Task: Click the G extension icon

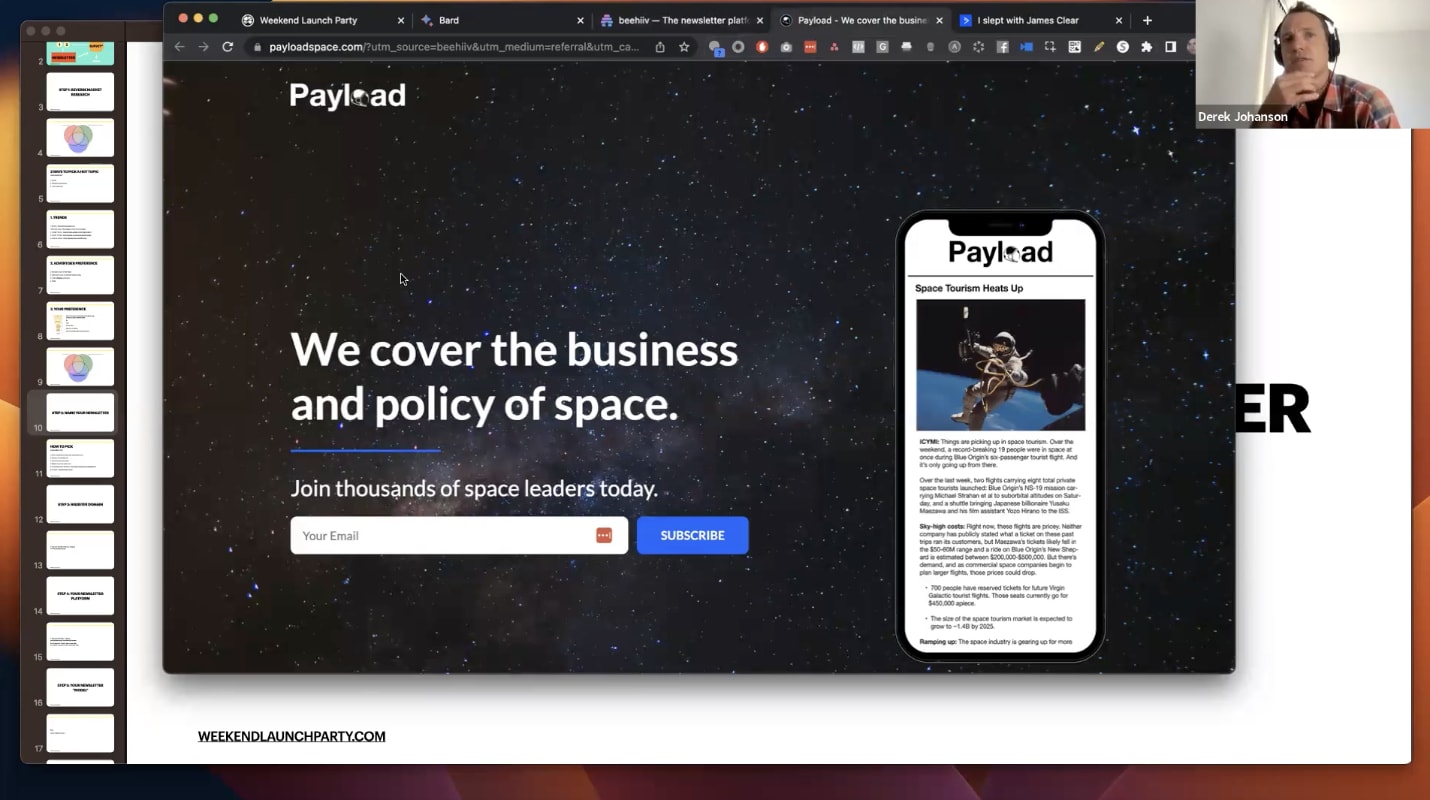Action: tap(882, 47)
